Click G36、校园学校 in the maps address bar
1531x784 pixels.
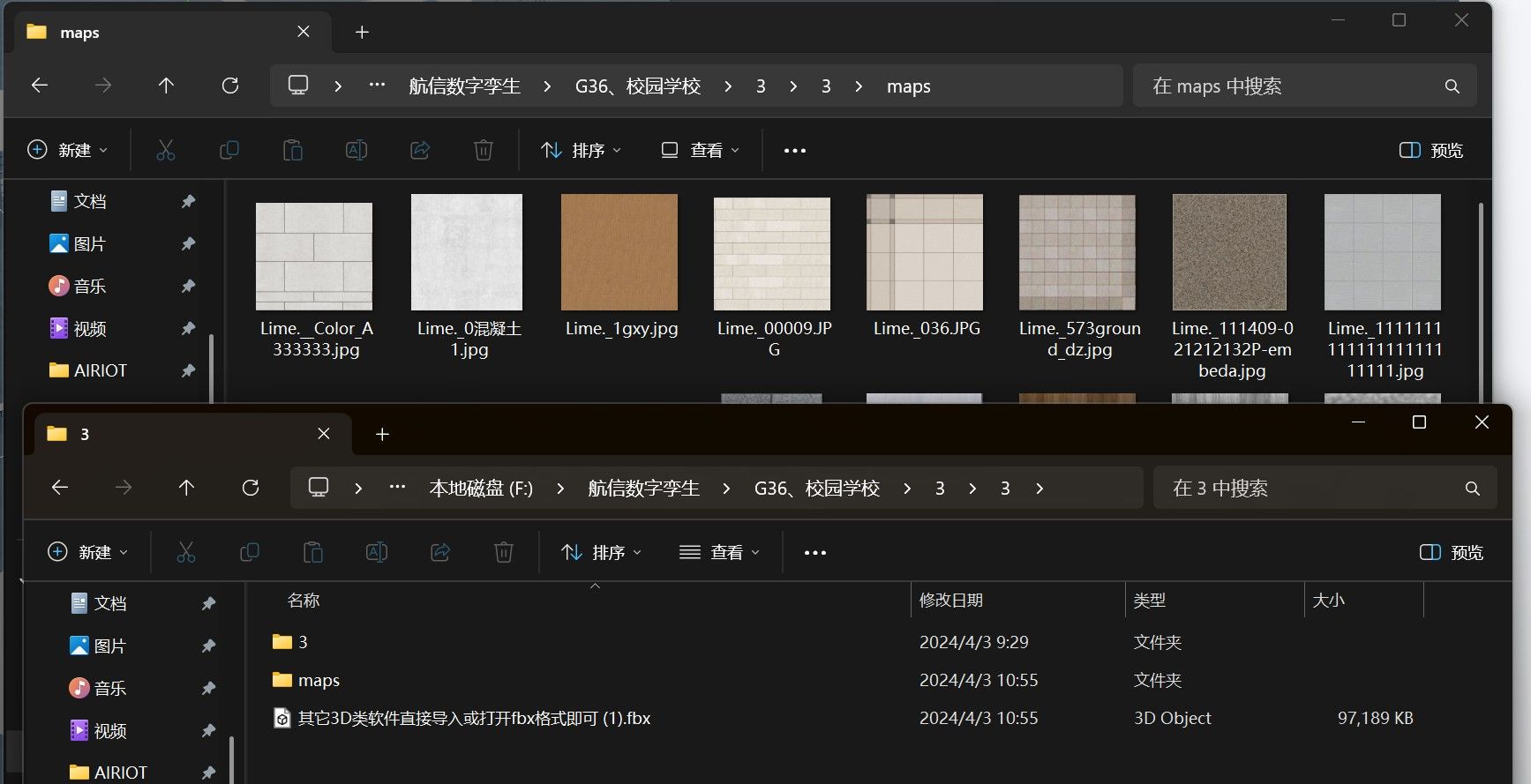pyautogui.click(x=638, y=86)
